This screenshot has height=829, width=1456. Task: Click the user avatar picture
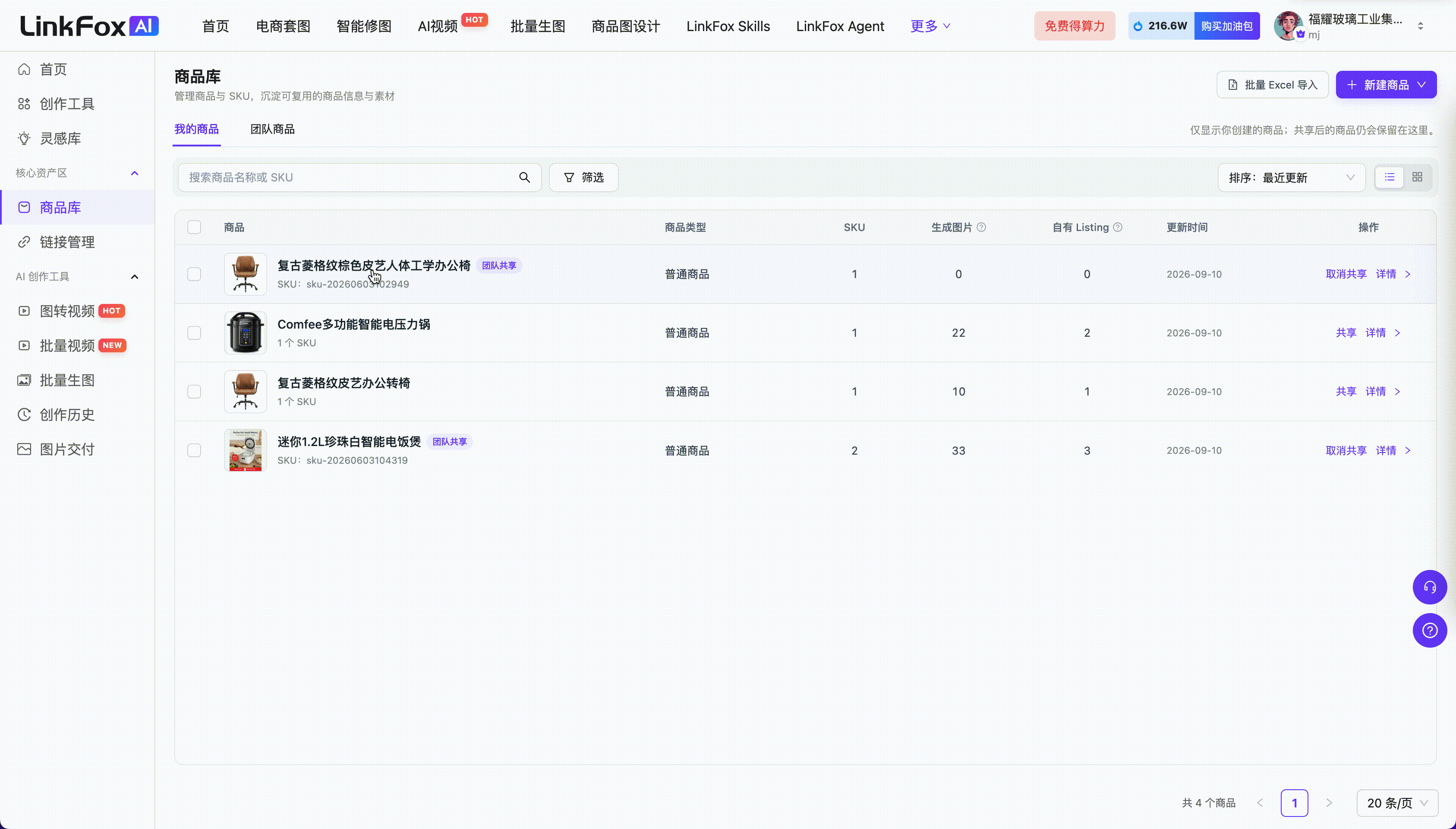[x=1288, y=25]
